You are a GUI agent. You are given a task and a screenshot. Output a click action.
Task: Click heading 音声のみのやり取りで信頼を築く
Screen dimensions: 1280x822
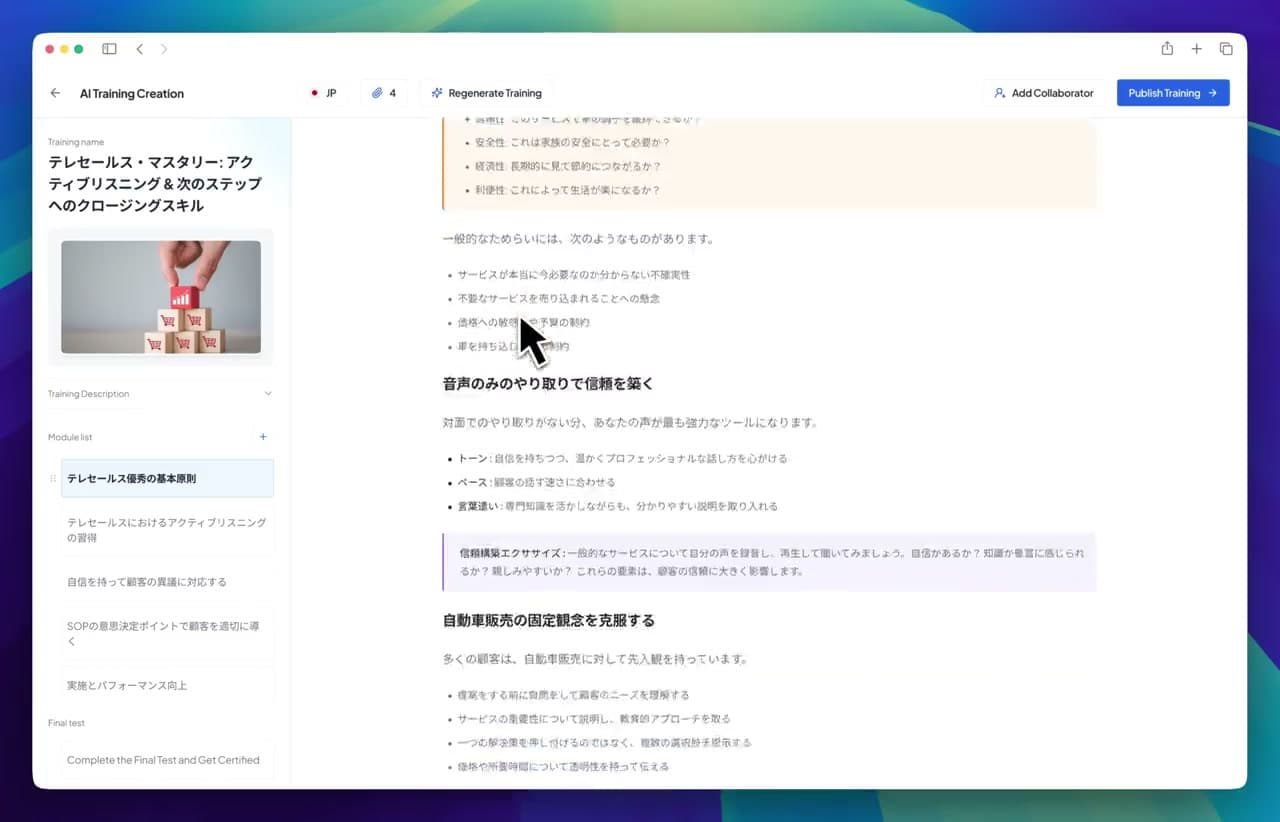click(548, 384)
